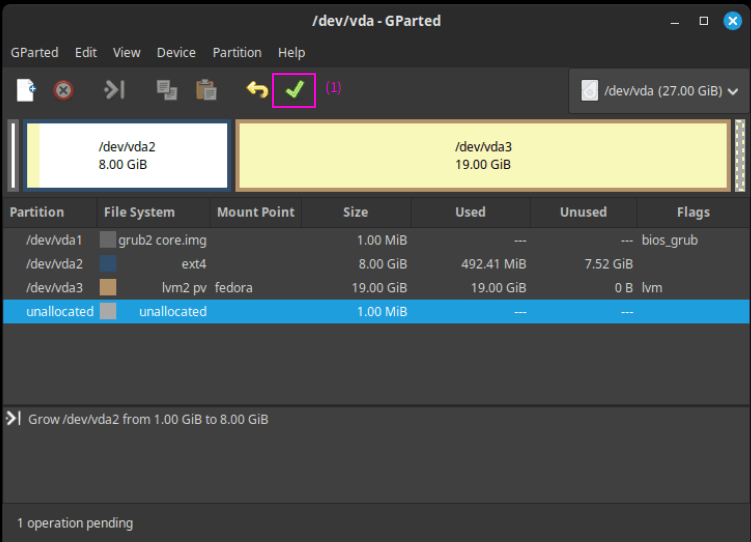This screenshot has width=751, height=542.
Task: Close the GParted window
Action: coord(732,21)
